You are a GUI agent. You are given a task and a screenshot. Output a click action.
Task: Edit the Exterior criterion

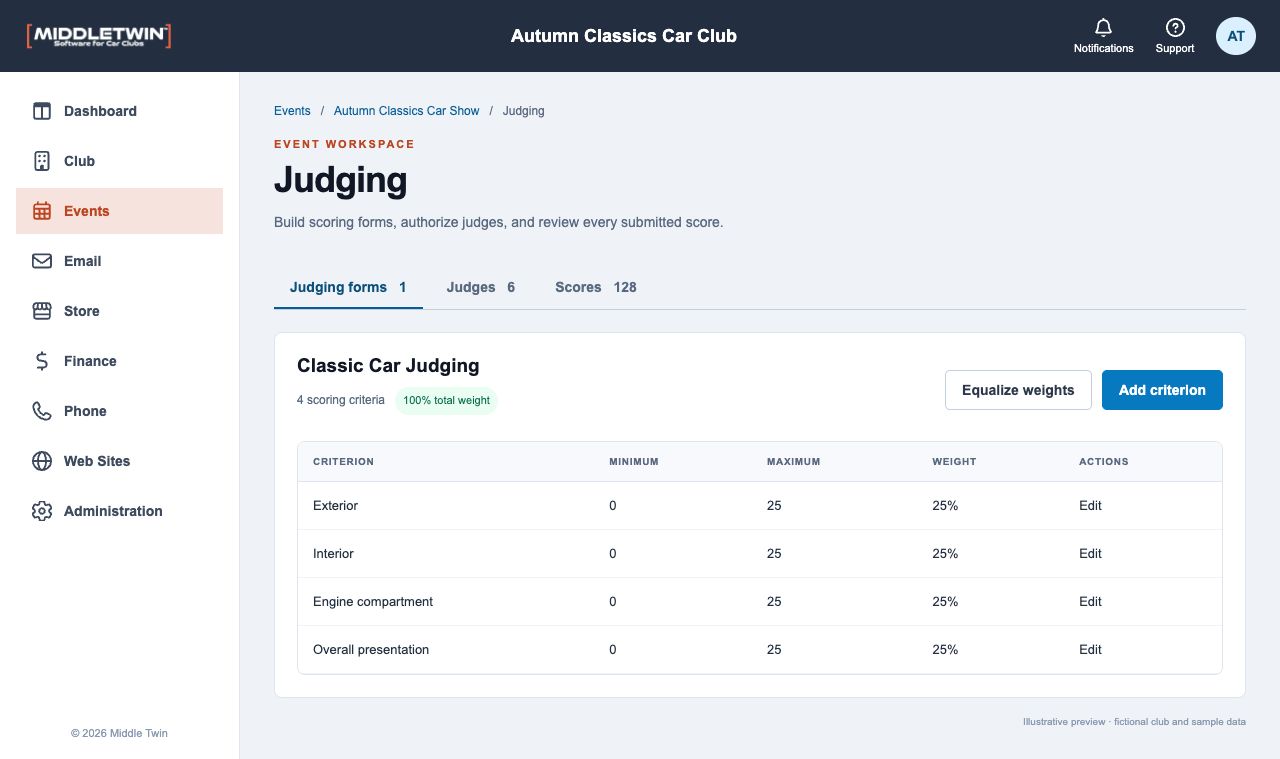(x=1090, y=506)
